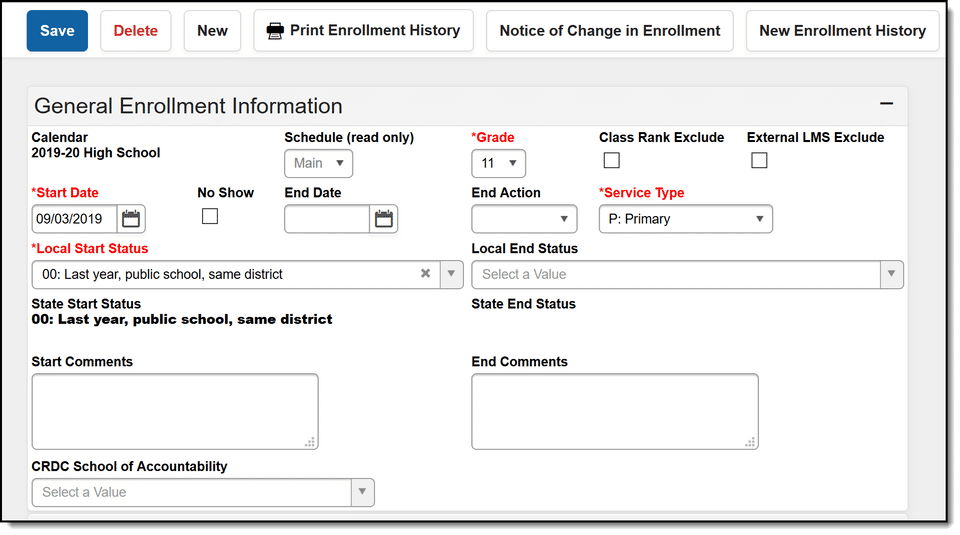
Task: Click the printer icon on Print Enrollment History
Action: [276, 31]
